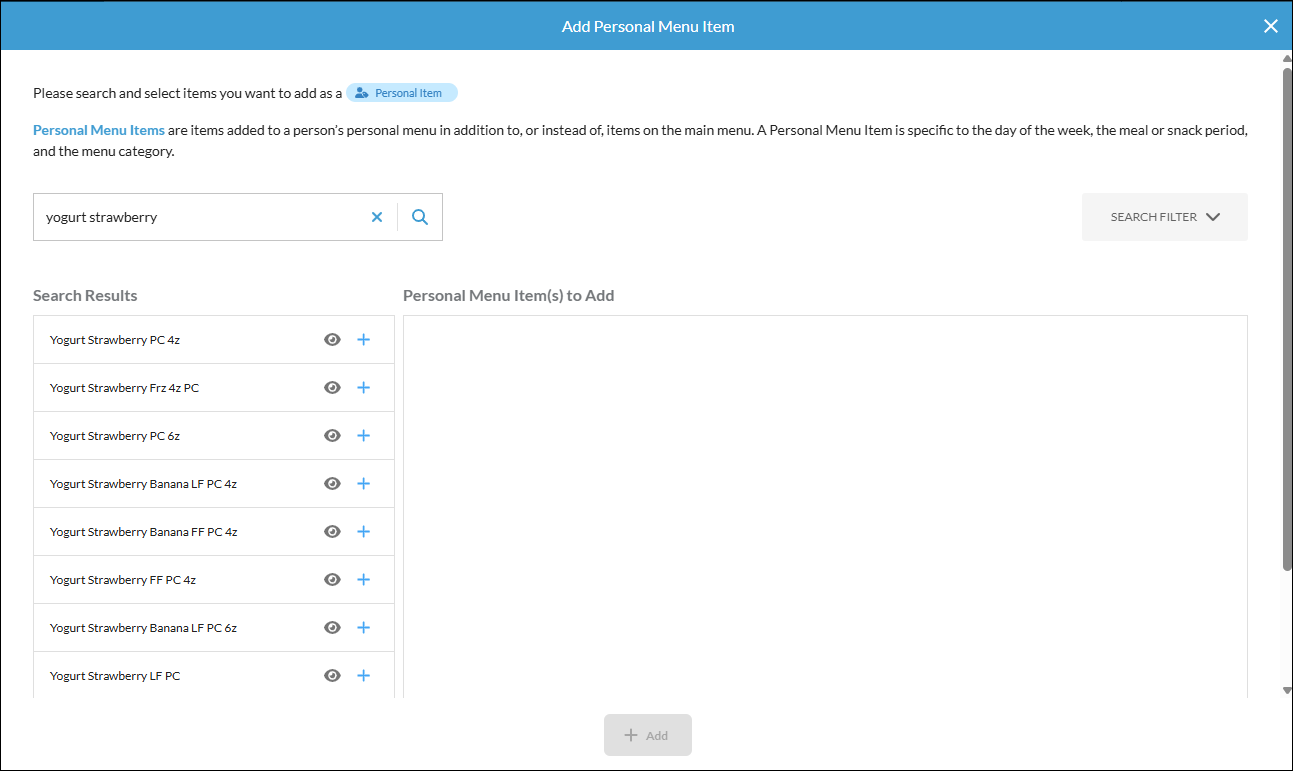Screen dimensions: 1293x771
Task: Run search with magnifying glass icon
Action: point(420,217)
